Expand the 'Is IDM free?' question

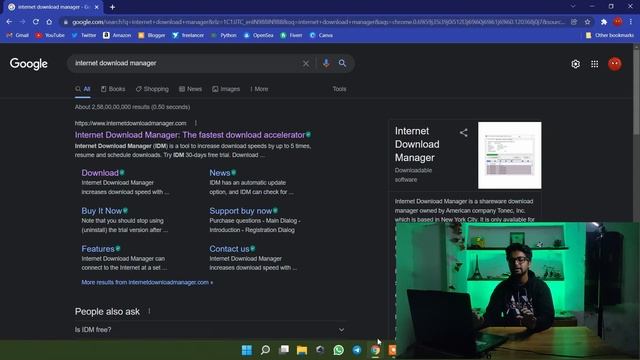(x=210, y=330)
